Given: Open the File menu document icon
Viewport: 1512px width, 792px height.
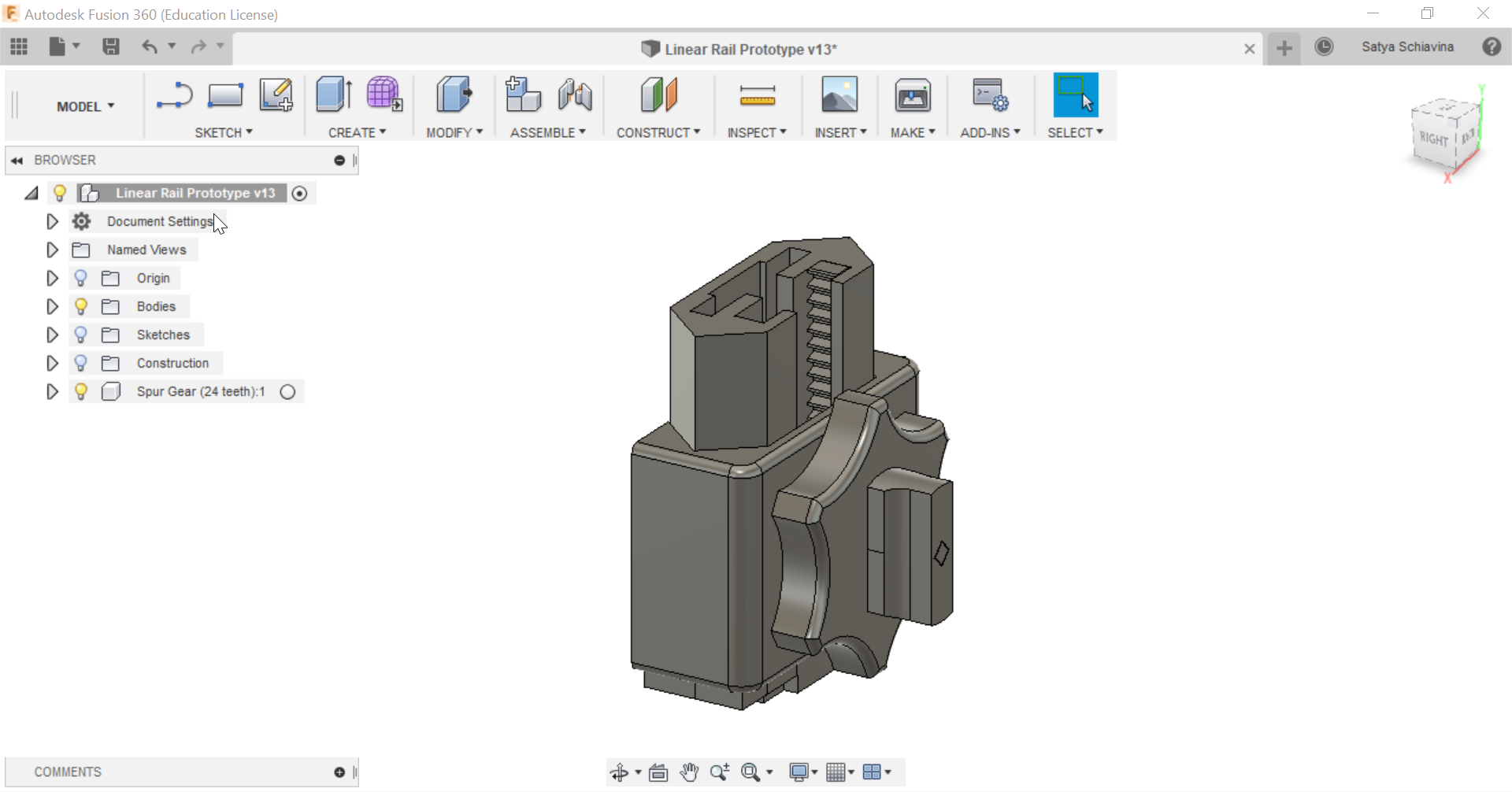Looking at the screenshot, I should pos(57,47).
